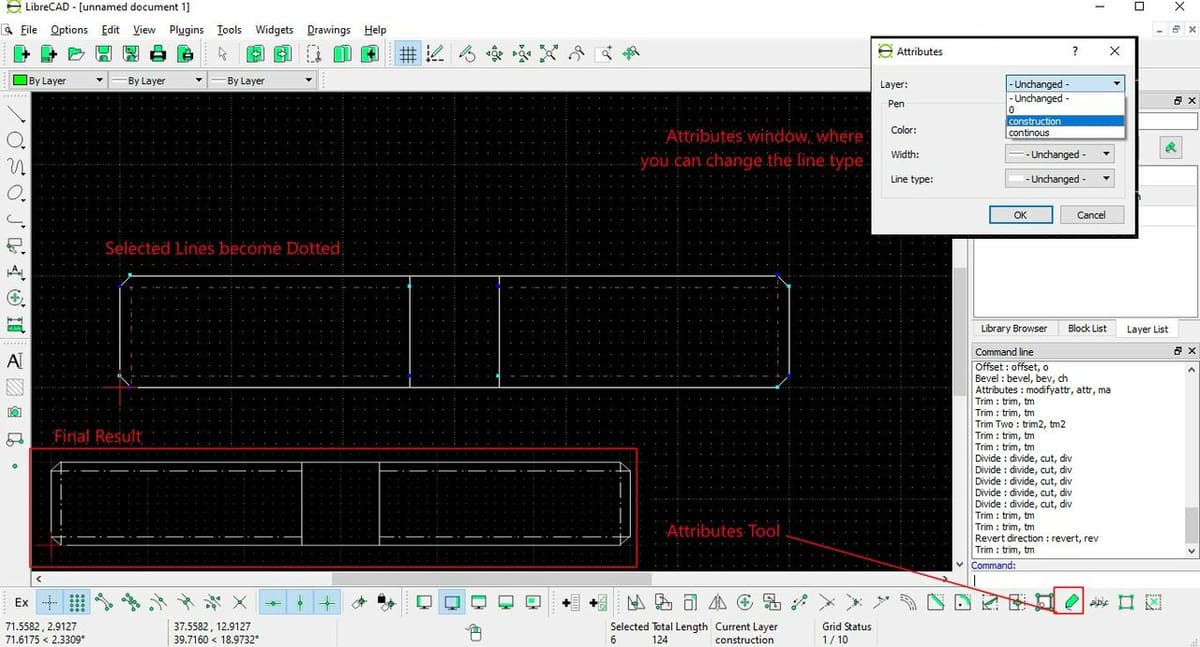Toggle snap on grid button
This screenshot has width=1200, height=647.
coord(76,602)
